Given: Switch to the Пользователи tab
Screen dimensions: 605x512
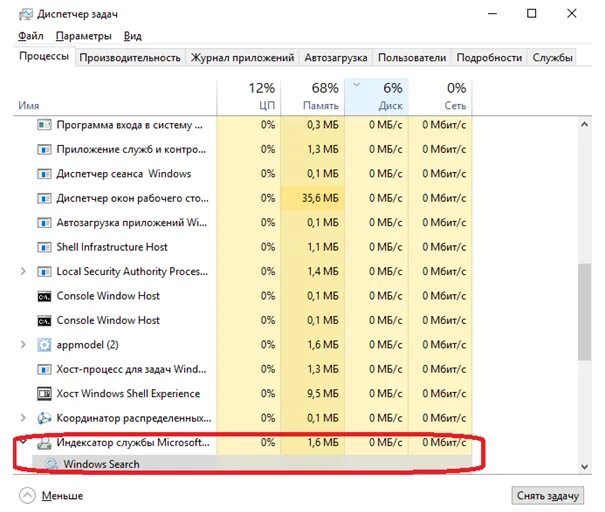Looking at the screenshot, I should coord(412,57).
